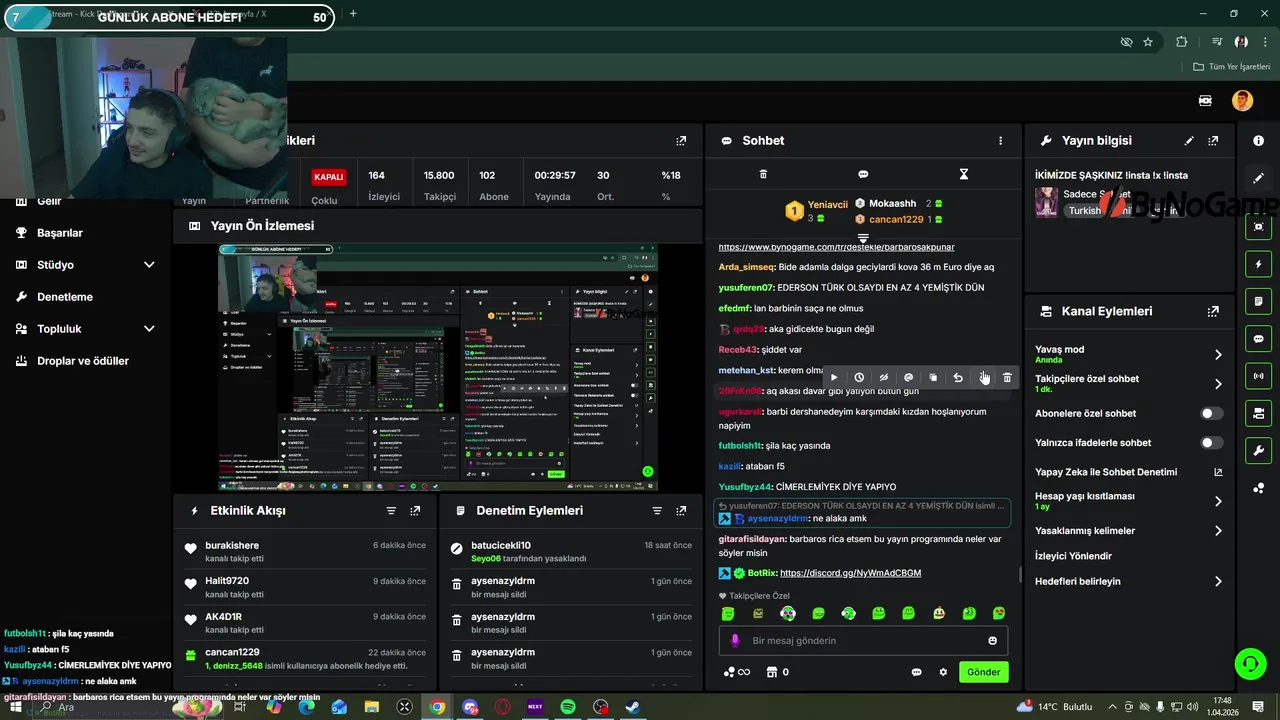Image resolution: width=1280 pixels, height=720 pixels.
Task: Click the Yayın Ön İzlemesi preview video
Action: 438,367
